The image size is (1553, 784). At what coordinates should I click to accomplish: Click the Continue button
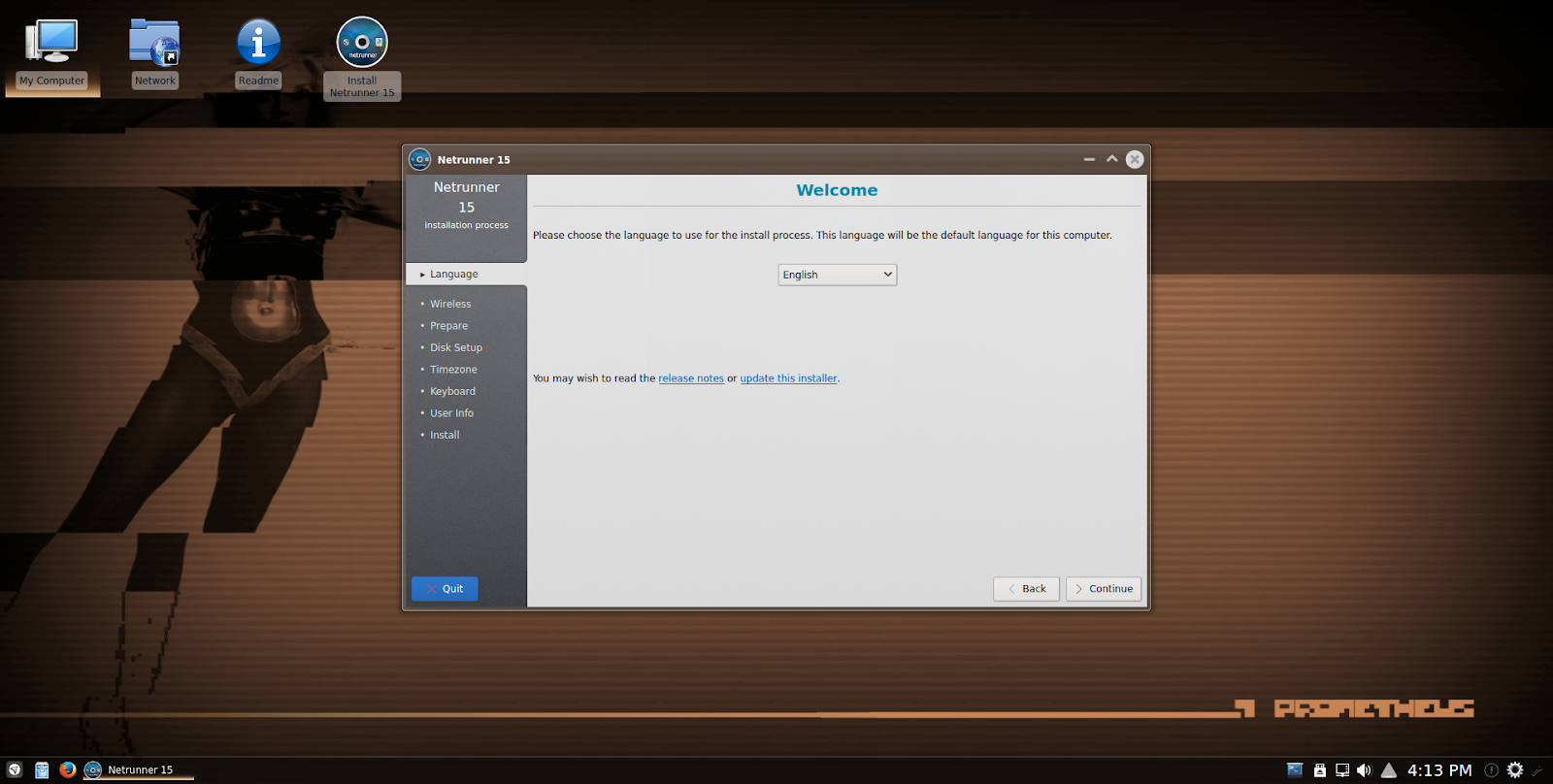click(x=1104, y=589)
